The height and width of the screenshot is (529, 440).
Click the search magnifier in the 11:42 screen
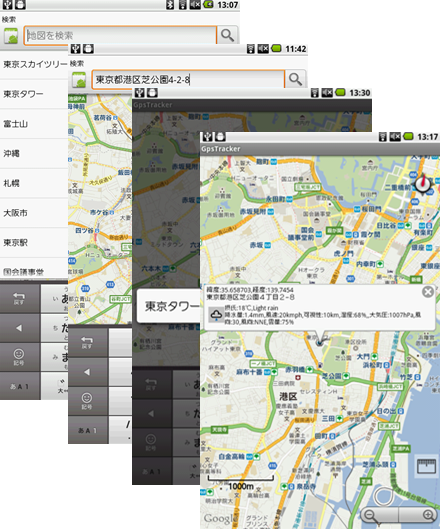click(x=296, y=79)
